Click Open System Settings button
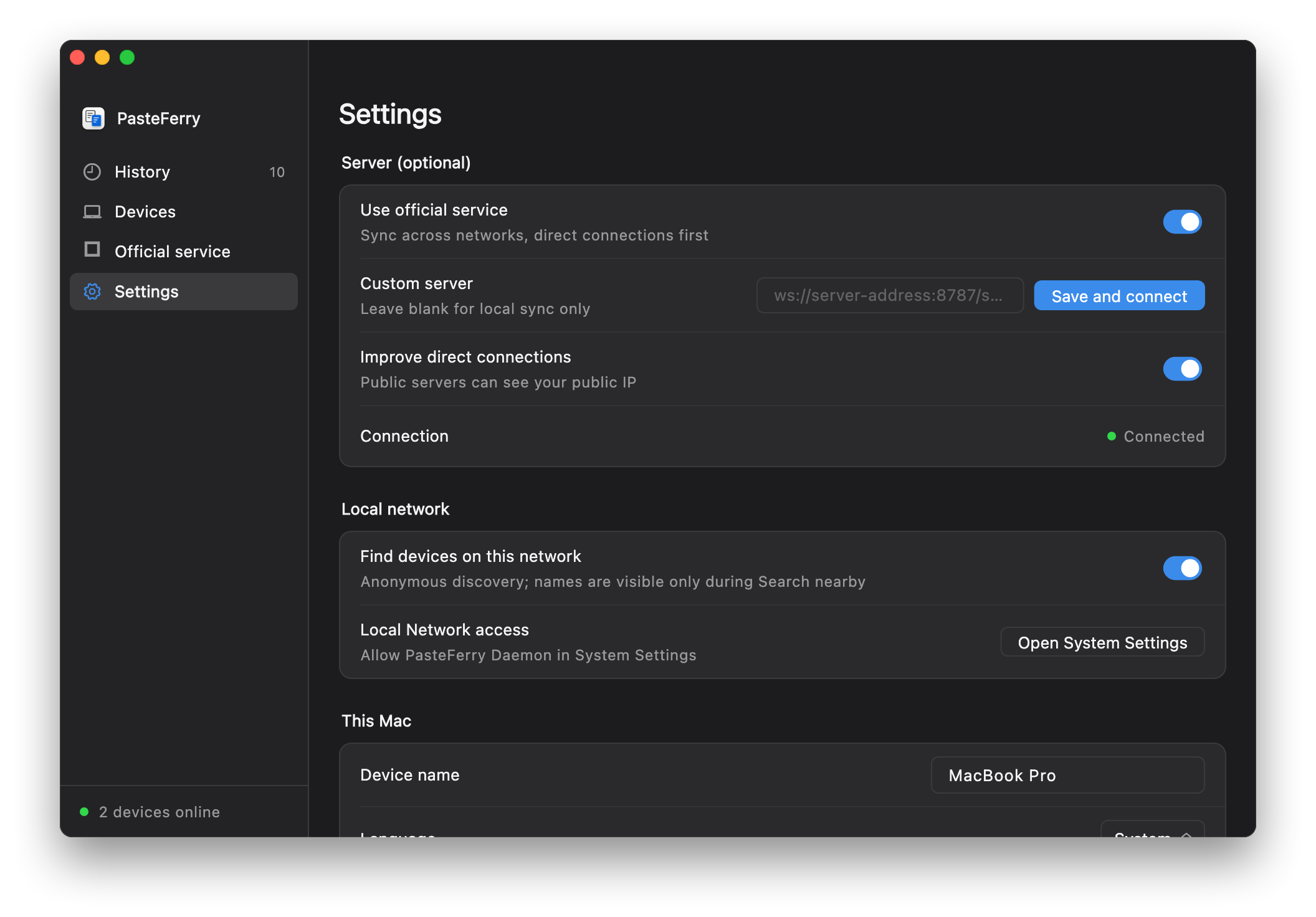1316x917 pixels. [x=1102, y=642]
